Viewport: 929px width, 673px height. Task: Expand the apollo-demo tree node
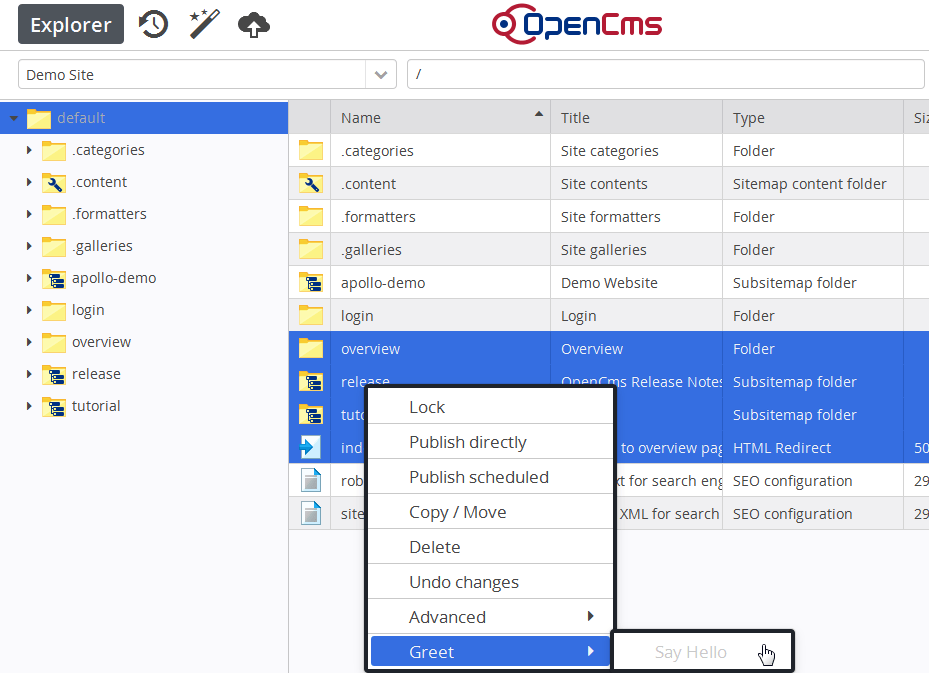(x=28, y=278)
